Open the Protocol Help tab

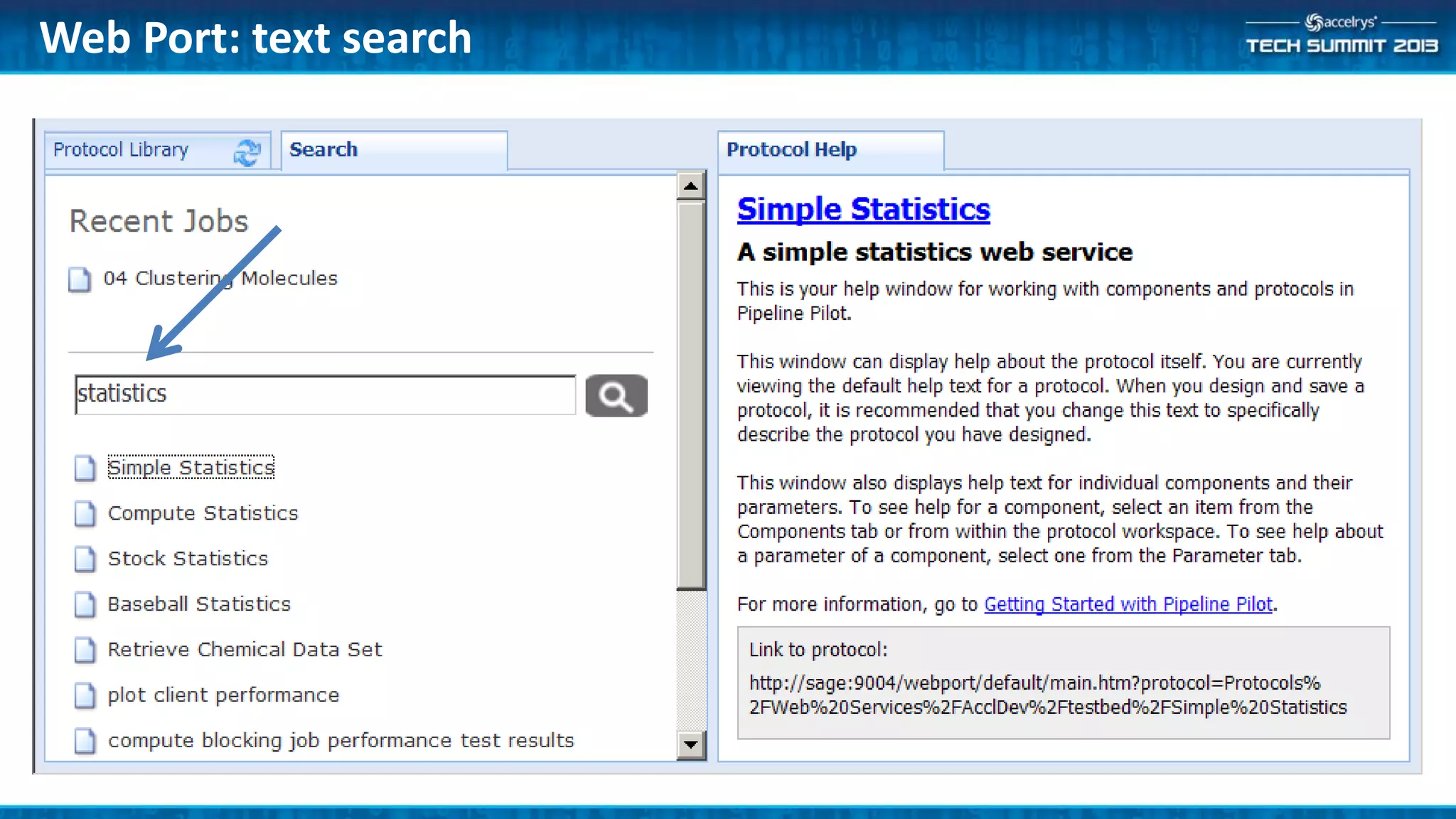pyautogui.click(x=830, y=150)
